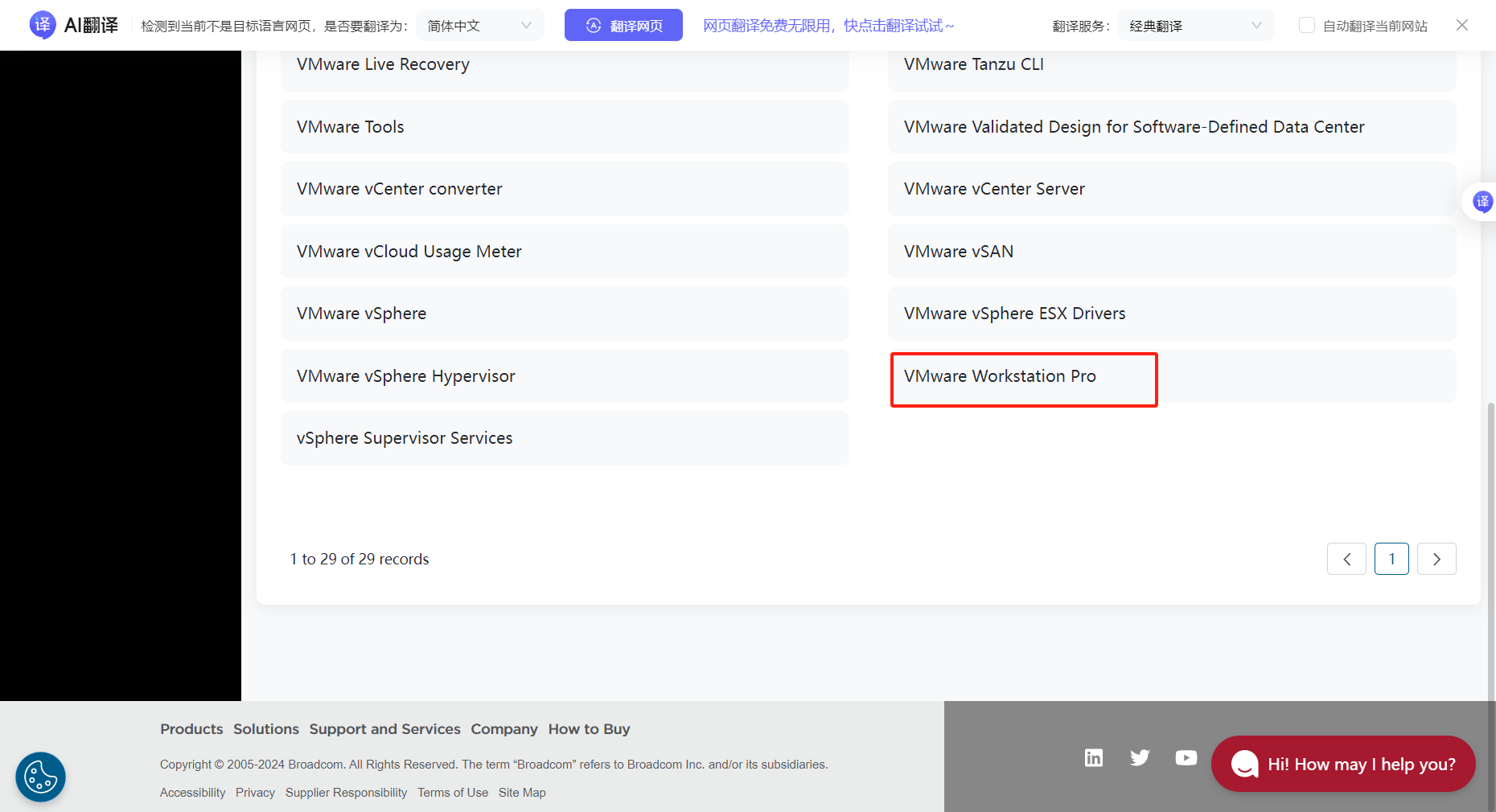Open VMware vCenter converter product
This screenshot has width=1496, height=812.
coord(565,189)
